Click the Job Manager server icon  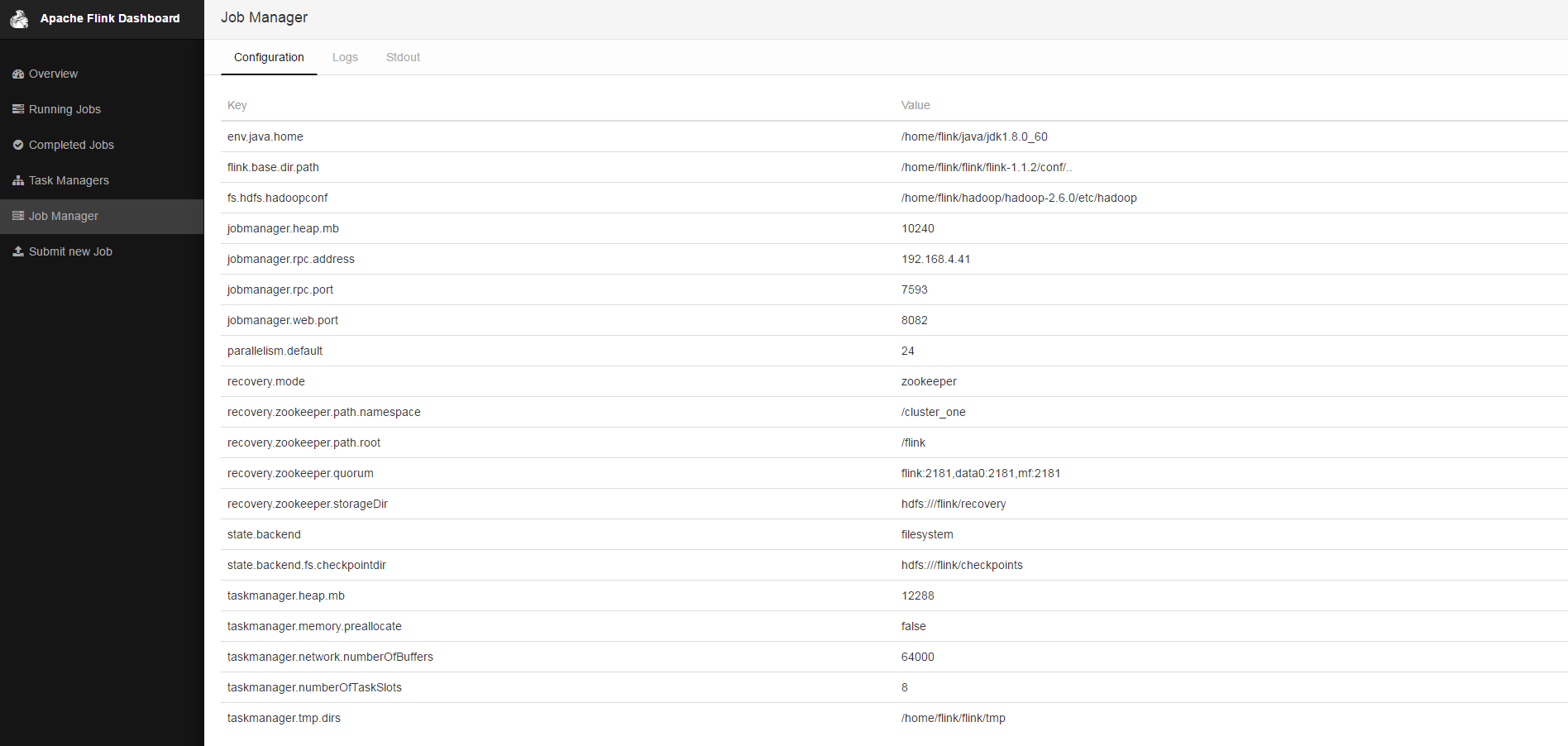18,216
